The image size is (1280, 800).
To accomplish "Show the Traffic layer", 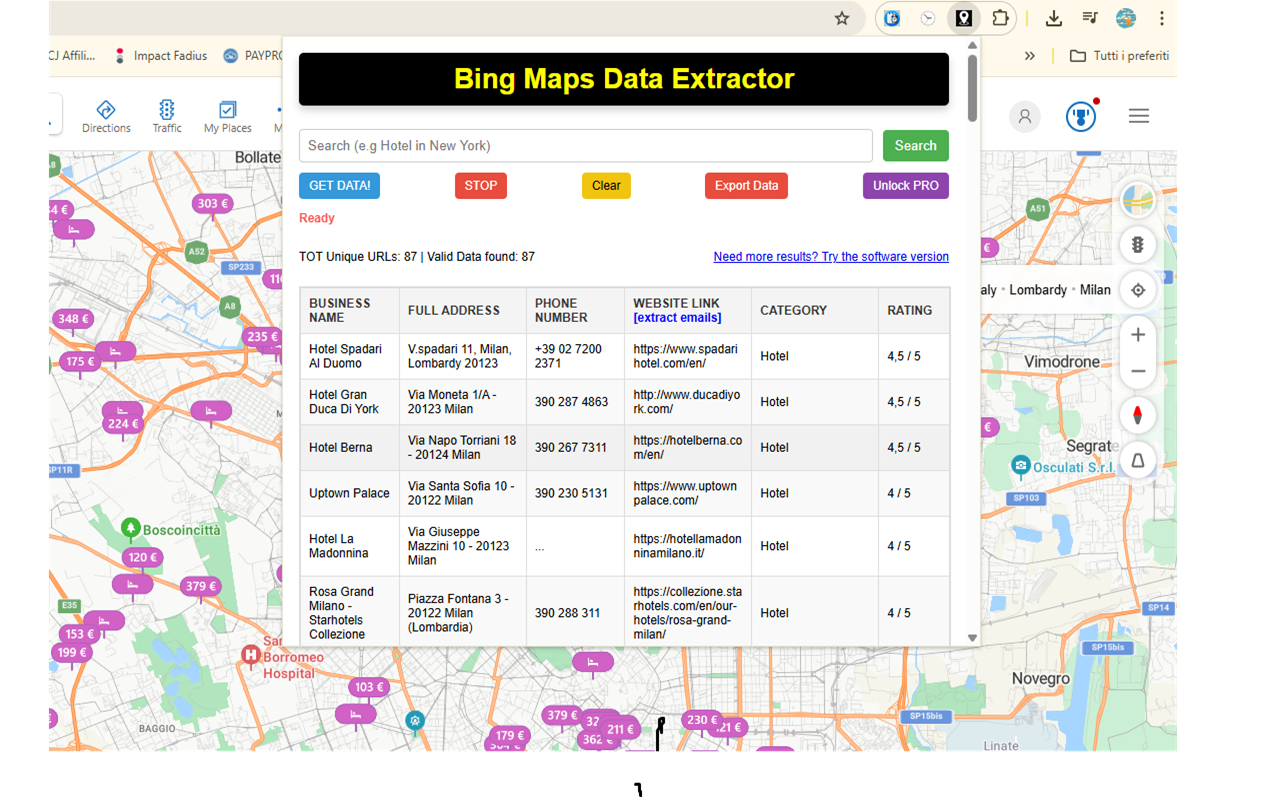I will click(x=166, y=115).
